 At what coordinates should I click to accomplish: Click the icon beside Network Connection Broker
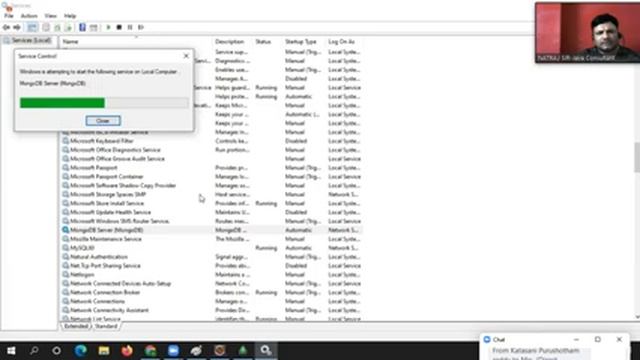click(65, 293)
